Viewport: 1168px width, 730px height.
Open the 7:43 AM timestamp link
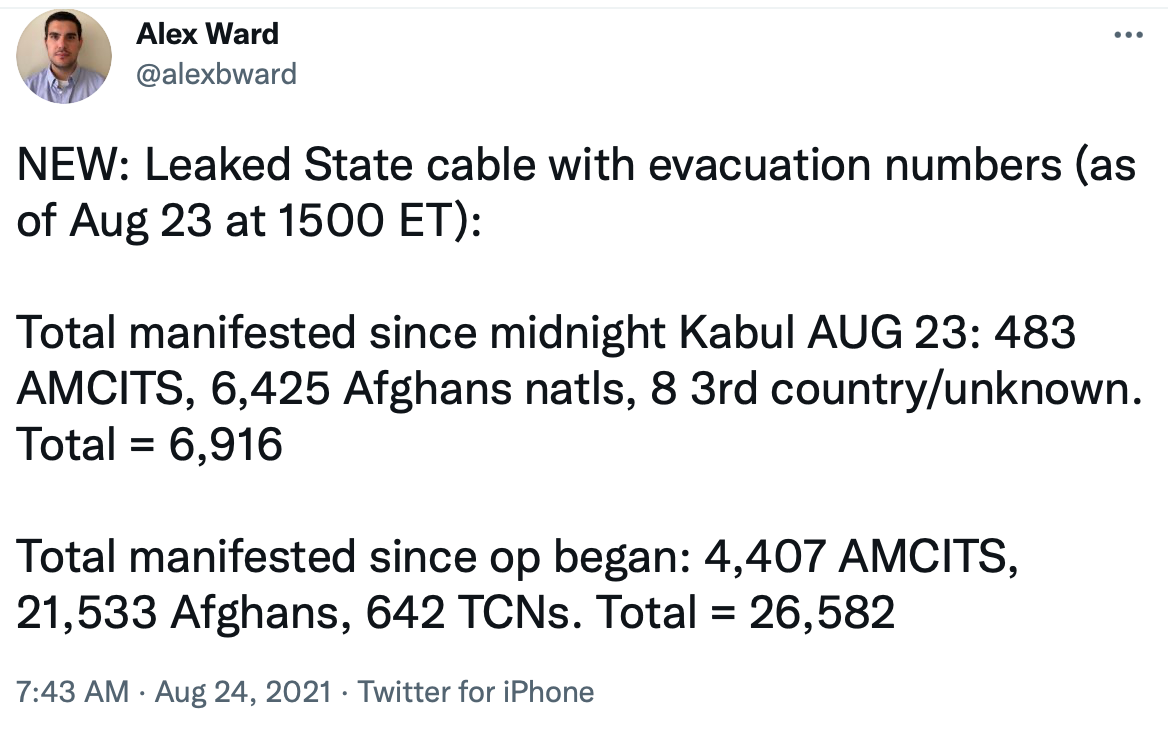(70, 689)
